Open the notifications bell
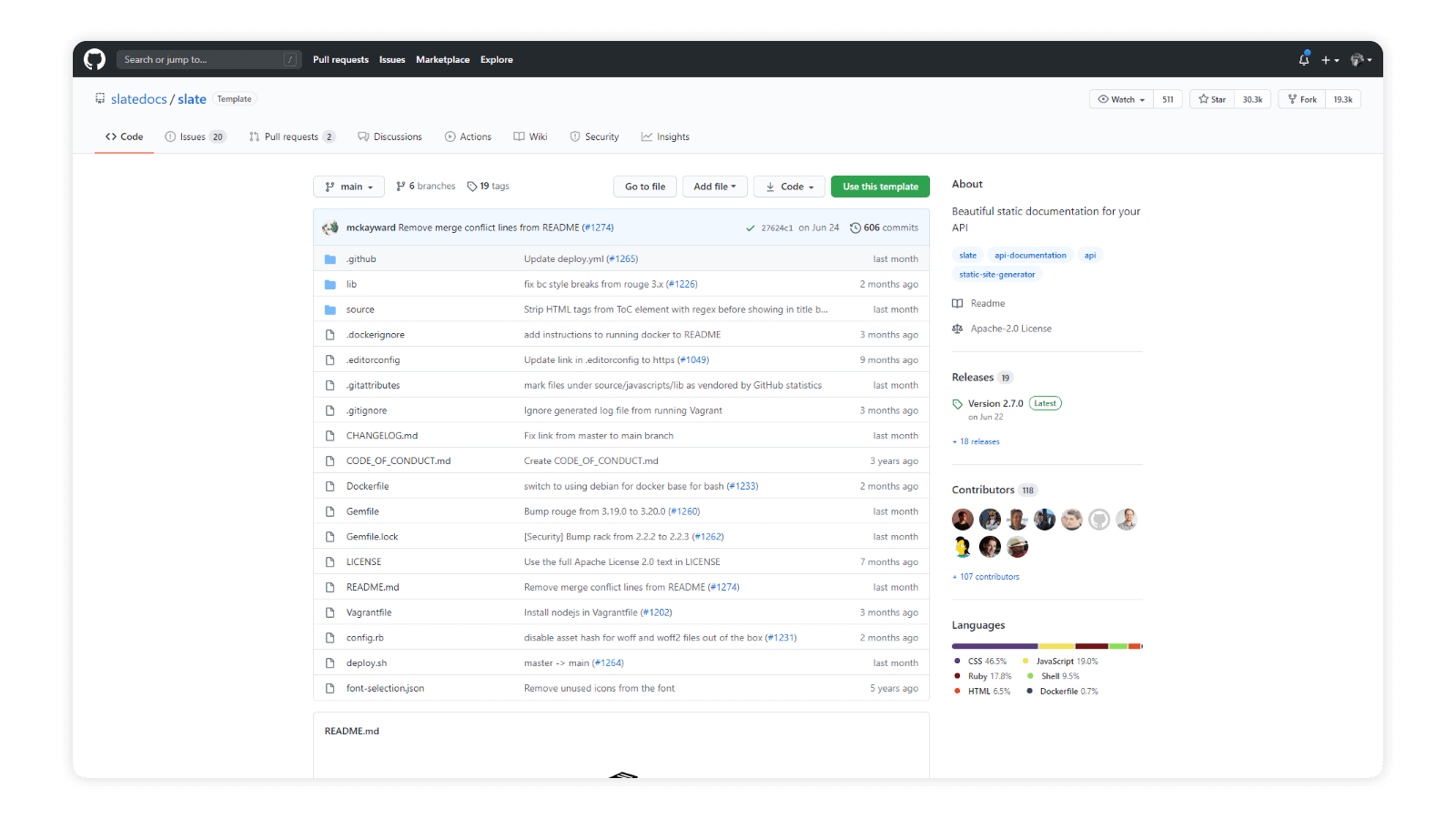 coord(1304,59)
